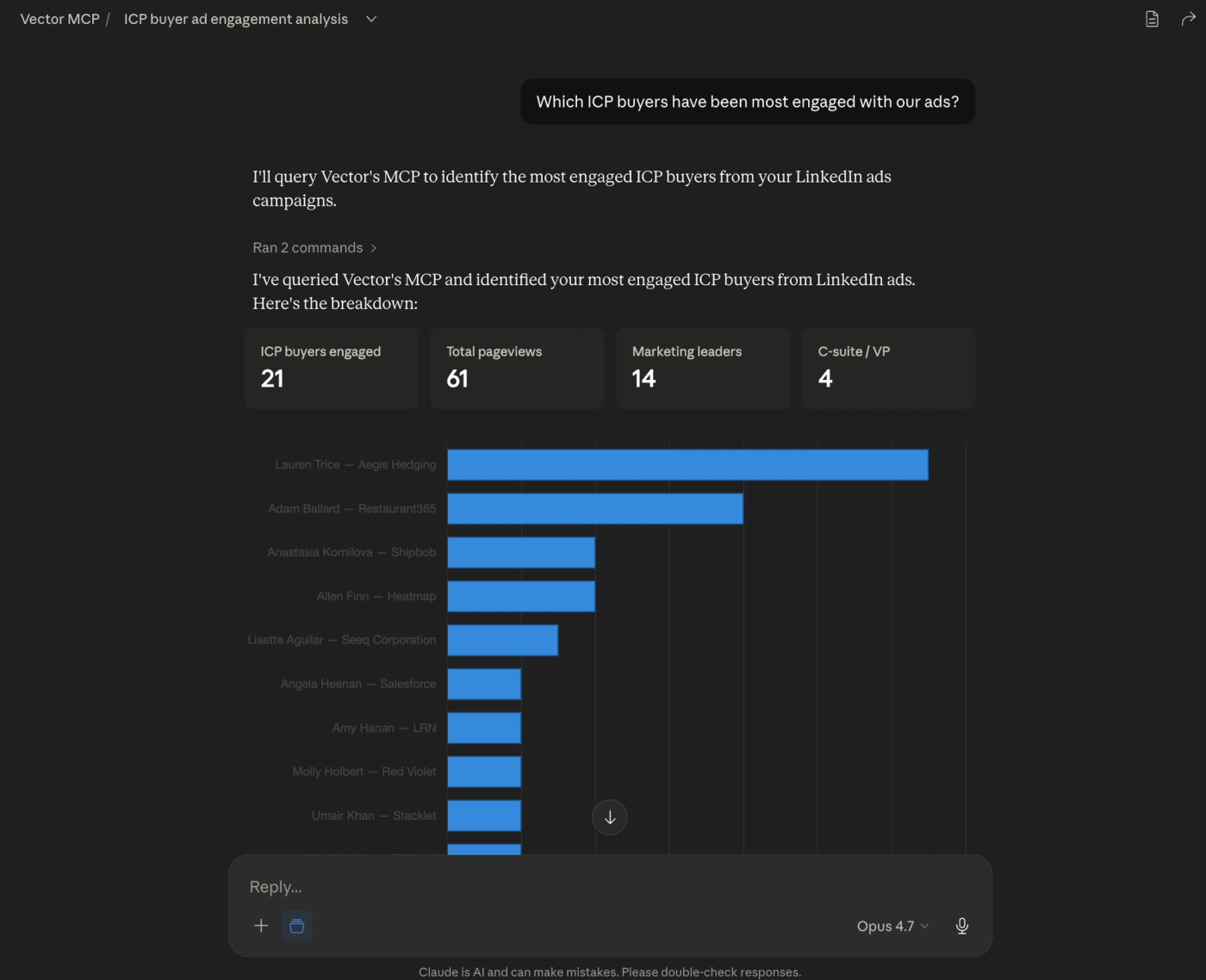Screen dimensions: 1206x980
Task: Click the jump-to-bottom arrow button
Action: [x=610, y=817]
